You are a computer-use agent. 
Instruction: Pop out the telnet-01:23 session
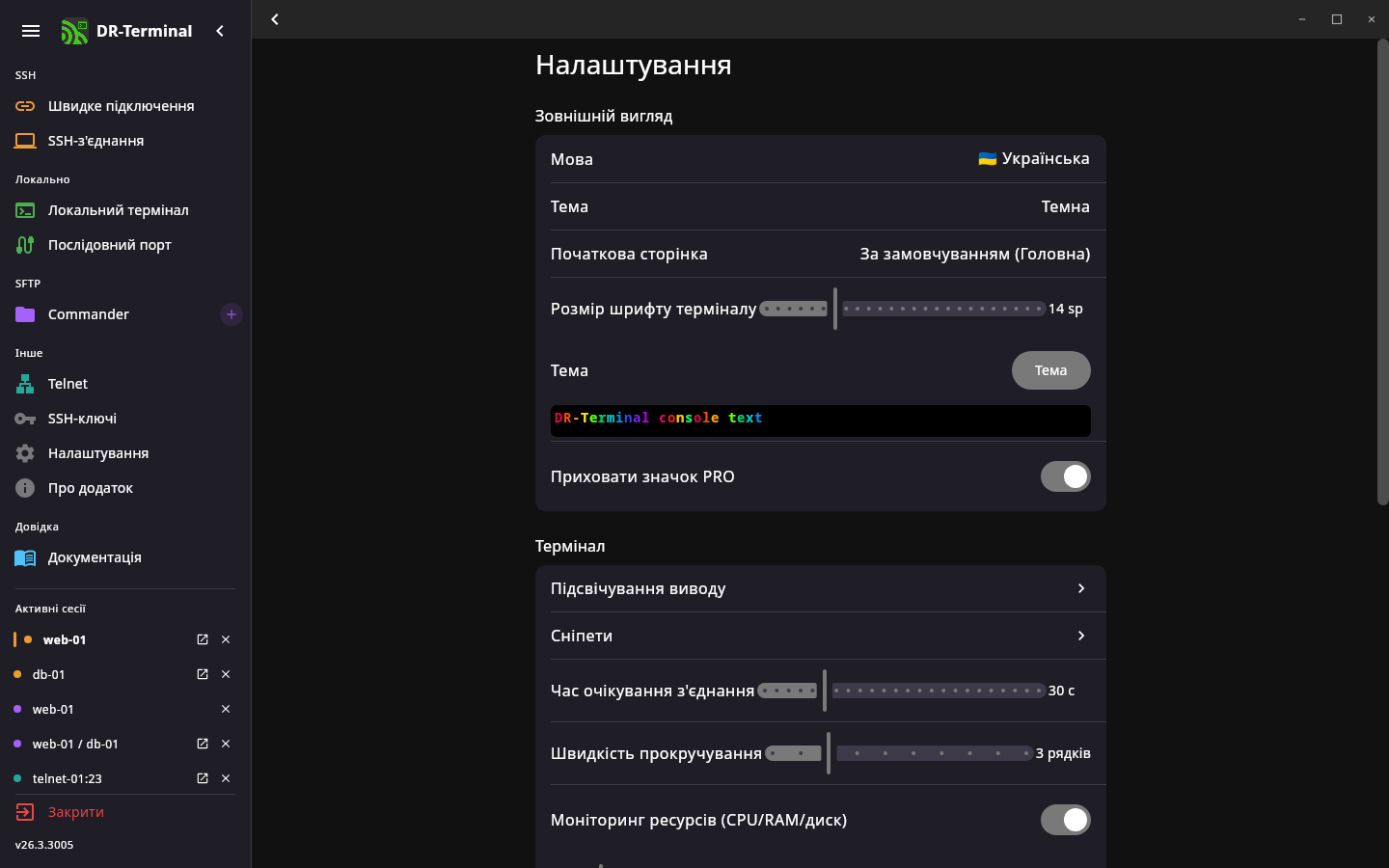[x=203, y=778]
